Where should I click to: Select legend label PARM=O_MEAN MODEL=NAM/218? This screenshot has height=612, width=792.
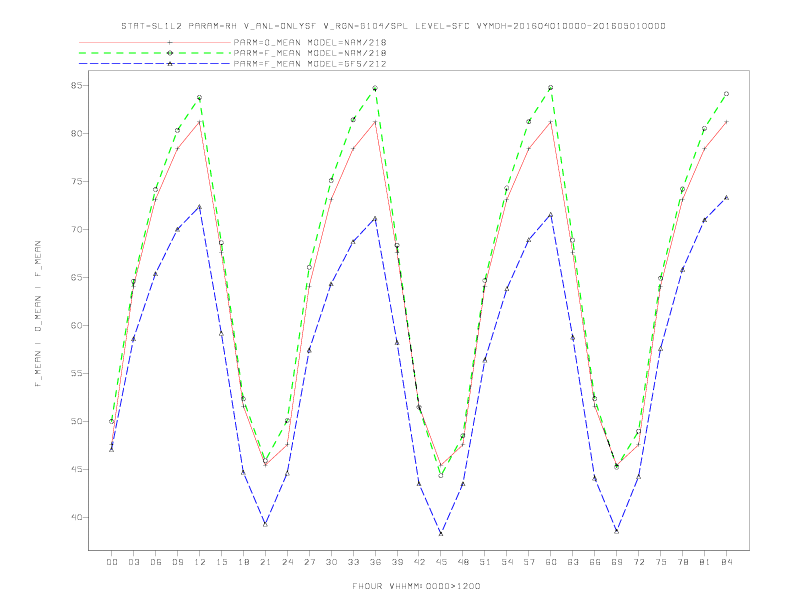click(x=310, y=42)
